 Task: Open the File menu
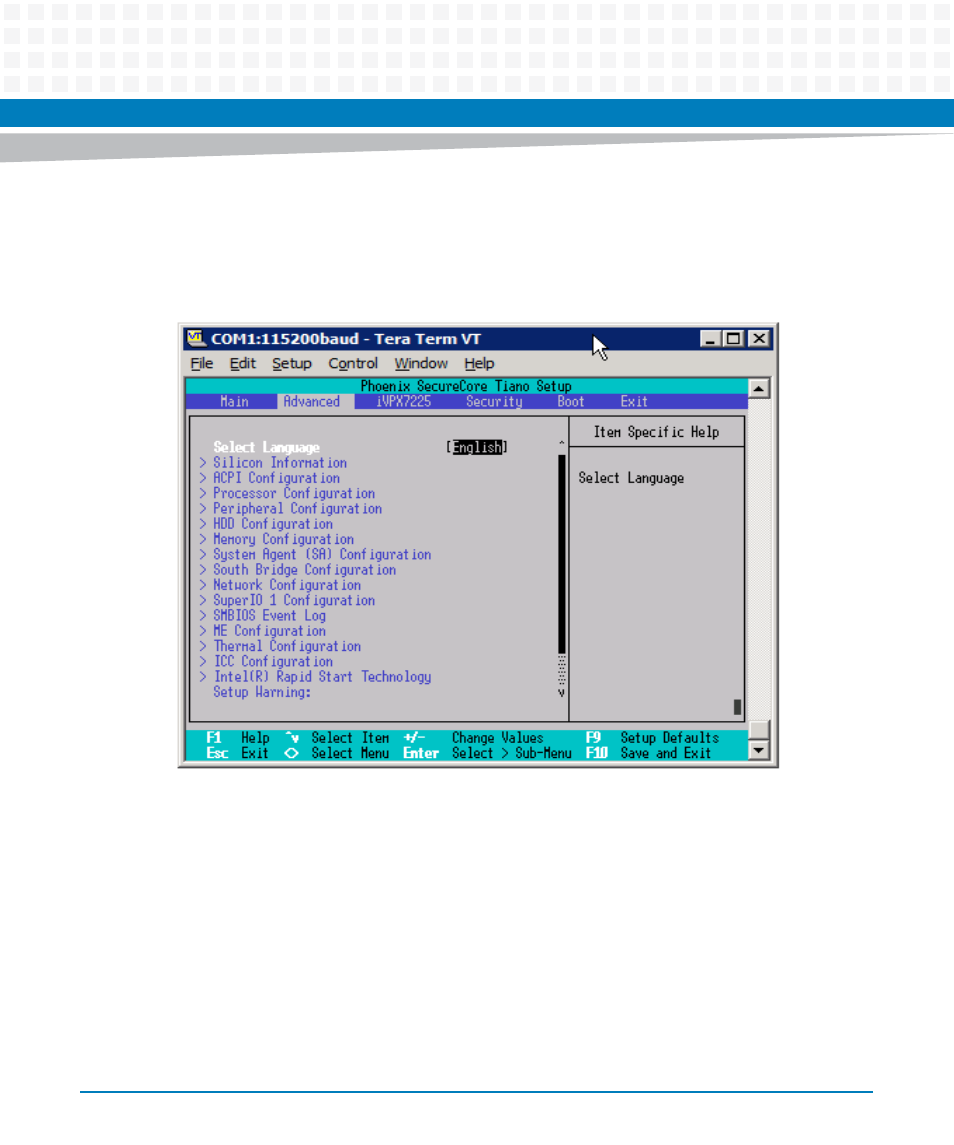click(x=202, y=363)
